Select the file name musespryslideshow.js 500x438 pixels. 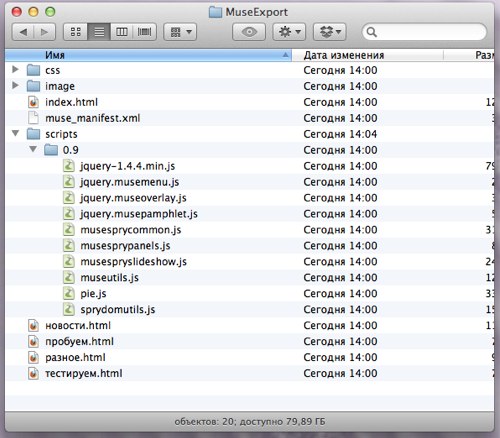click(x=134, y=262)
